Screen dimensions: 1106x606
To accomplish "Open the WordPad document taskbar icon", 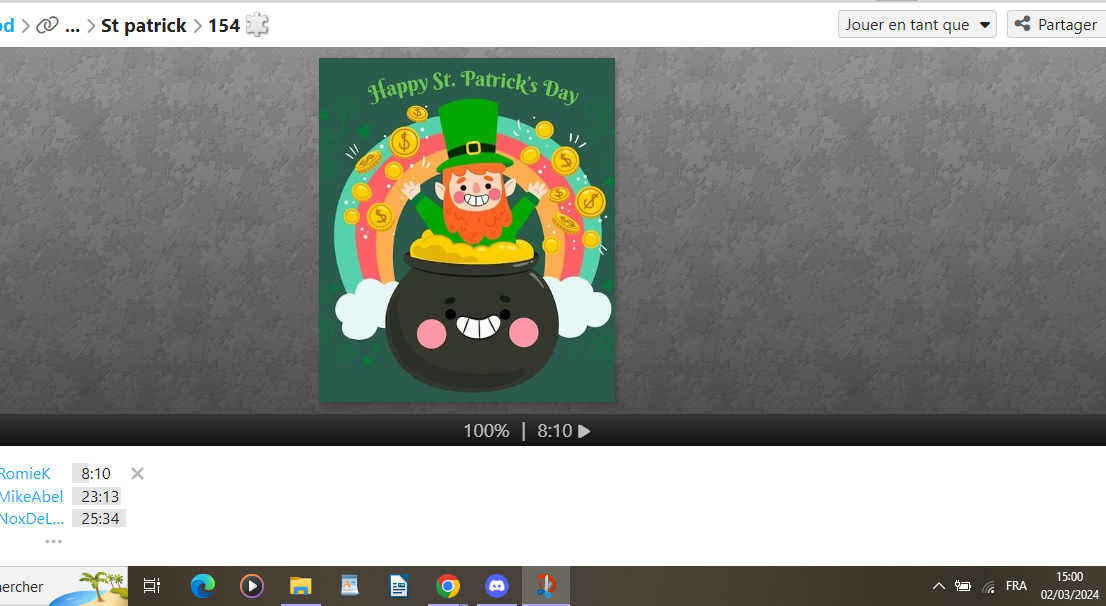I will point(349,586).
